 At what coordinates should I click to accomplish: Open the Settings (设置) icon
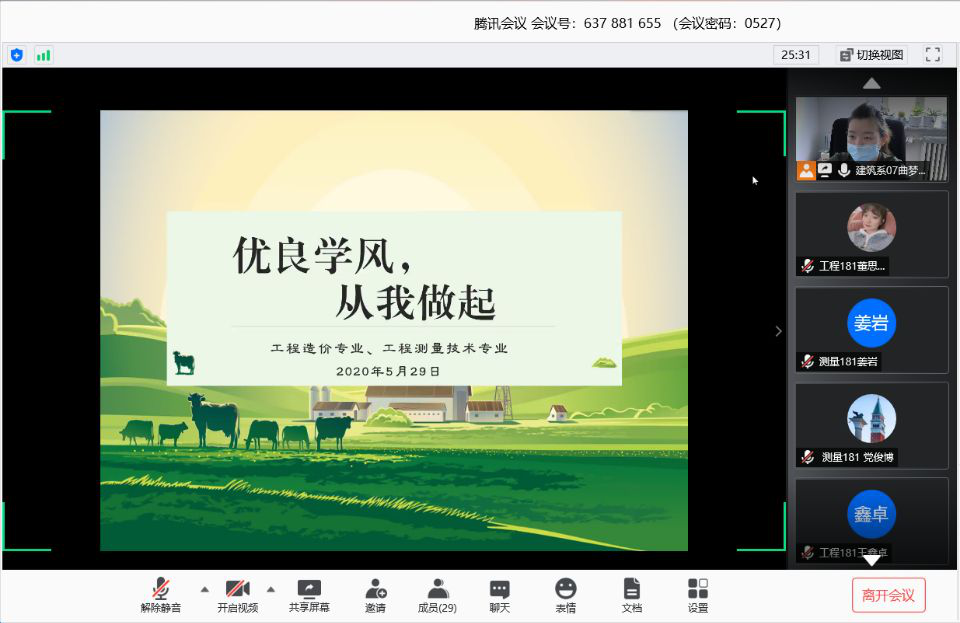point(697,595)
